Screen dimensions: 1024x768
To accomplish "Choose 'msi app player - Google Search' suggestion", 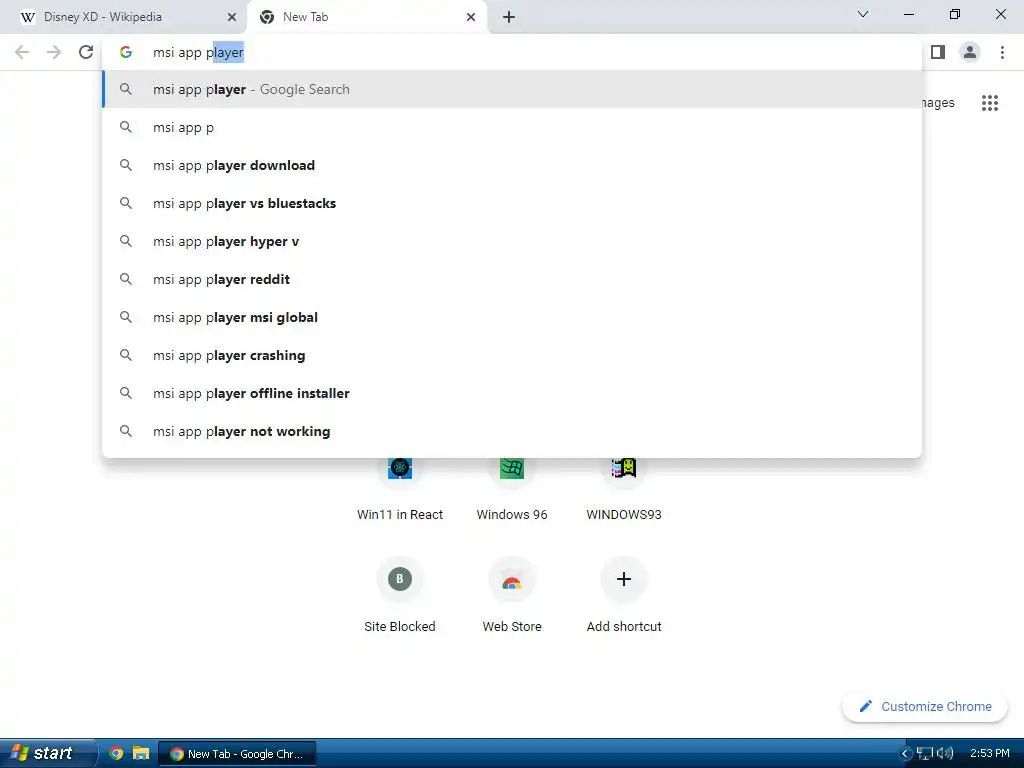I will click(513, 89).
